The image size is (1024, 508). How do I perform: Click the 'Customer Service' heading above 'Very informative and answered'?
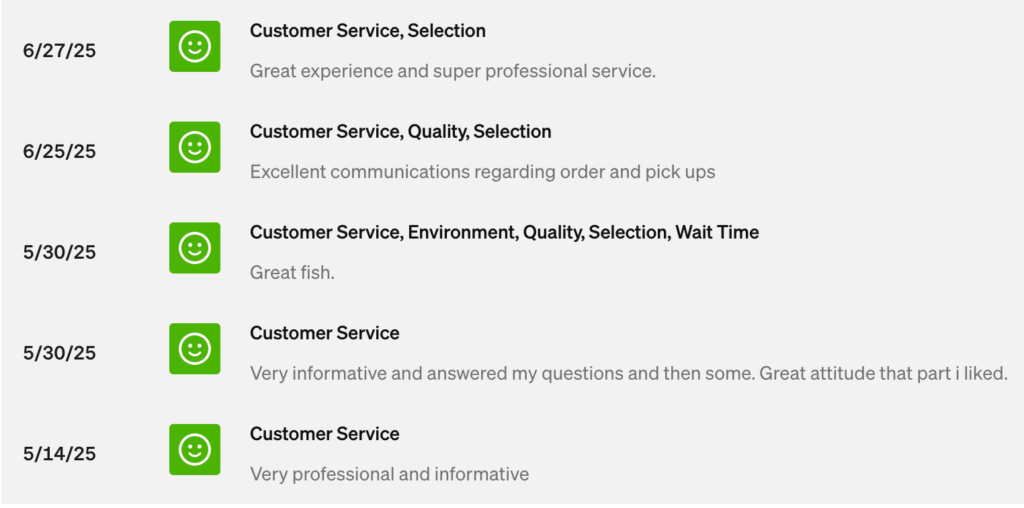tap(324, 333)
